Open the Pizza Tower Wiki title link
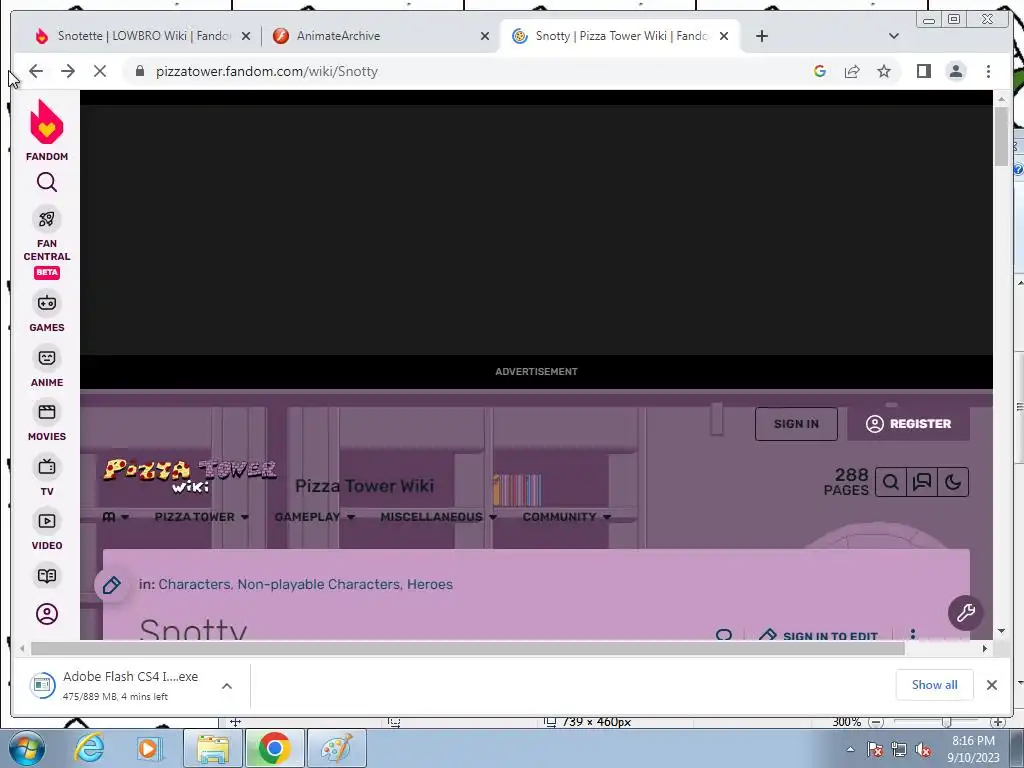The image size is (1024, 768). 364,486
